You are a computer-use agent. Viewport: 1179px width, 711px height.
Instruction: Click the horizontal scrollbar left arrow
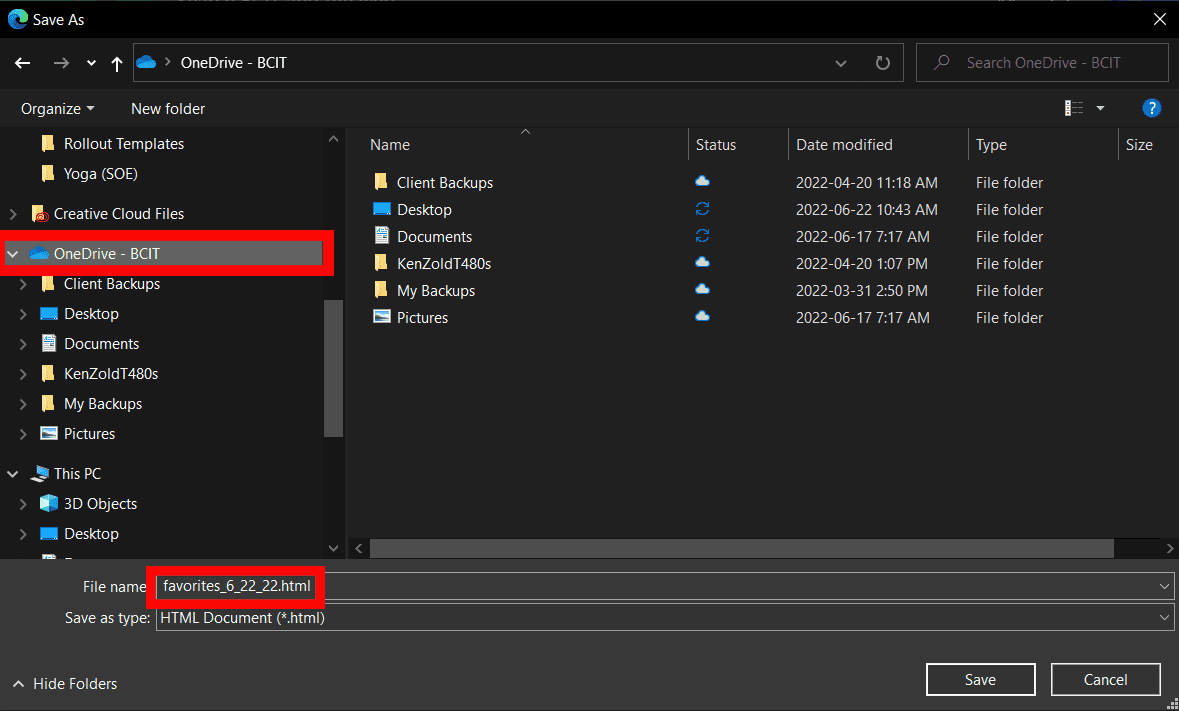tap(359, 549)
